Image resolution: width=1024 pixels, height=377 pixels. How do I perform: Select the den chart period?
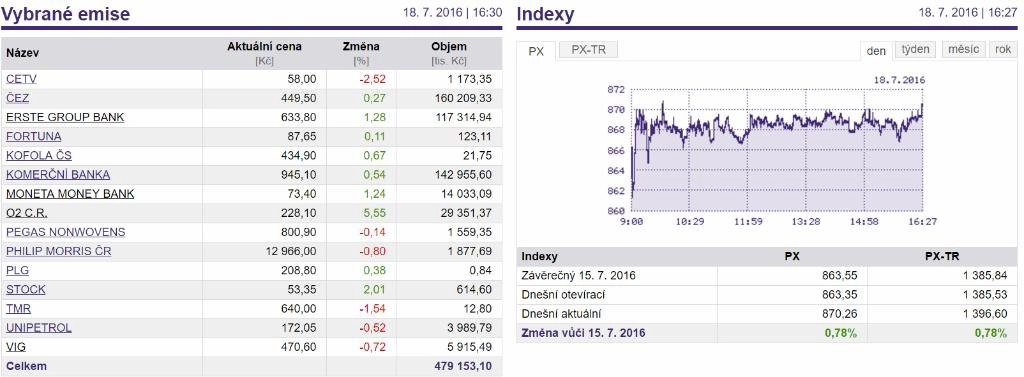click(876, 50)
